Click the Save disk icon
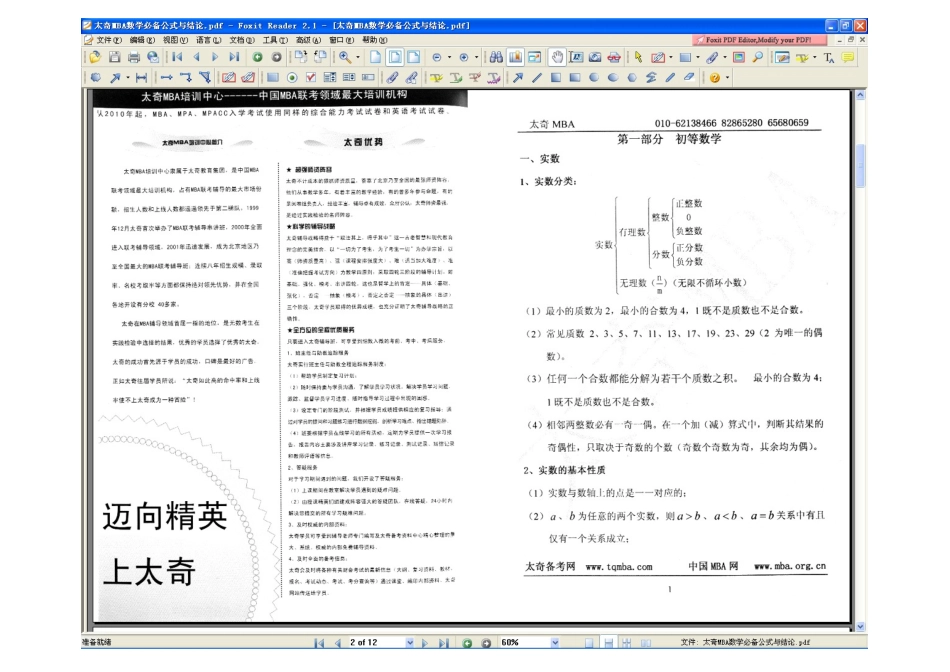The height and width of the screenshot is (672, 950). [x=115, y=57]
